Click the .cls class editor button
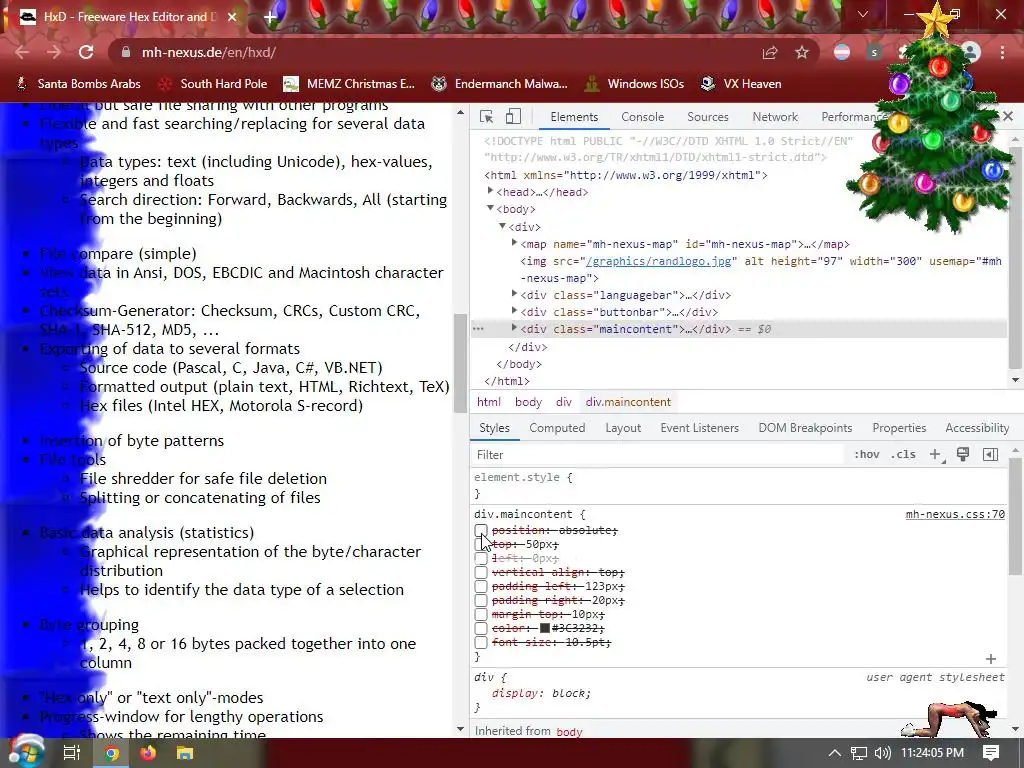Image resolution: width=1024 pixels, height=768 pixels. point(903,455)
